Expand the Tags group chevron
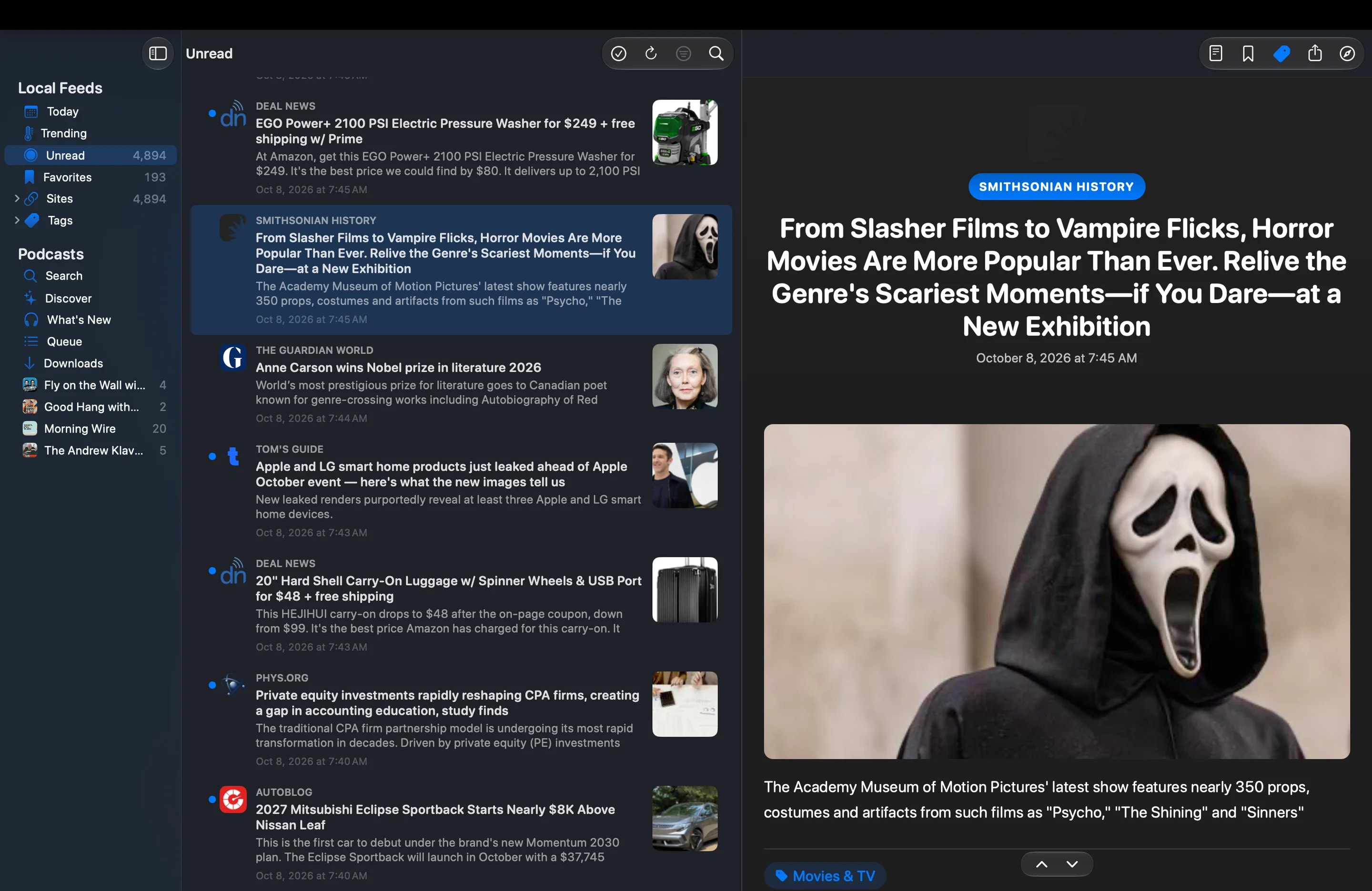 click(17, 220)
